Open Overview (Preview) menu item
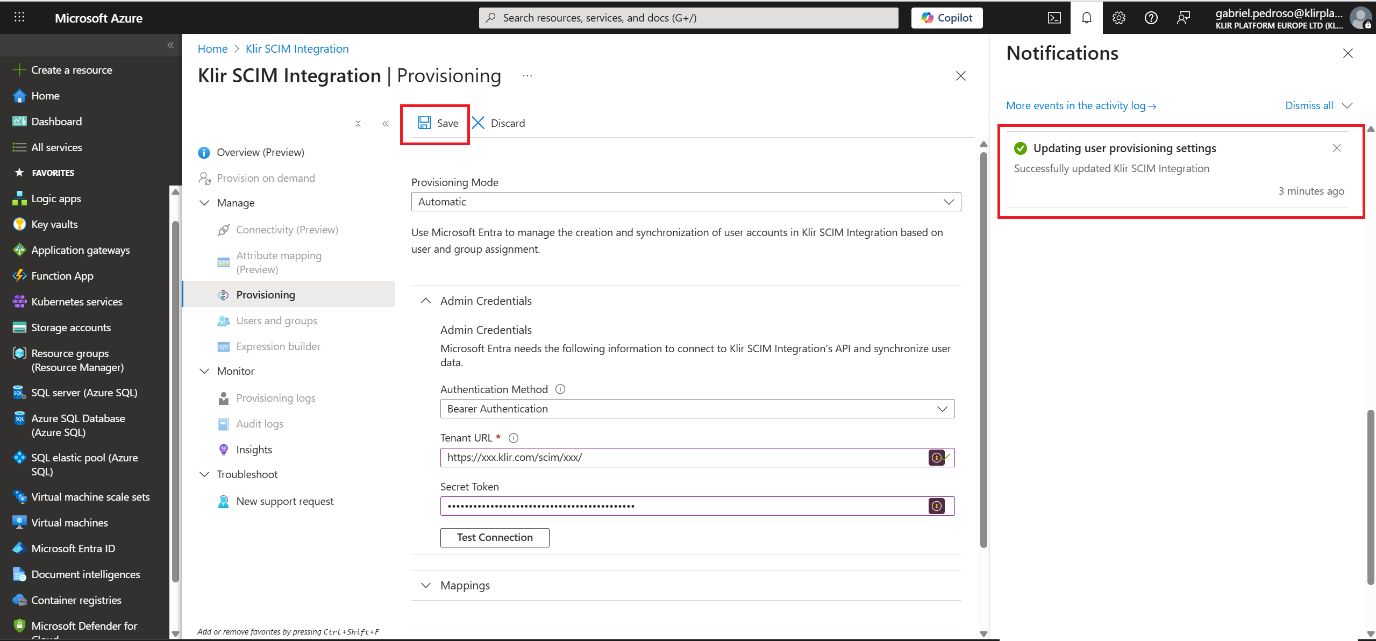The width and height of the screenshot is (1376, 641). click(x=260, y=152)
